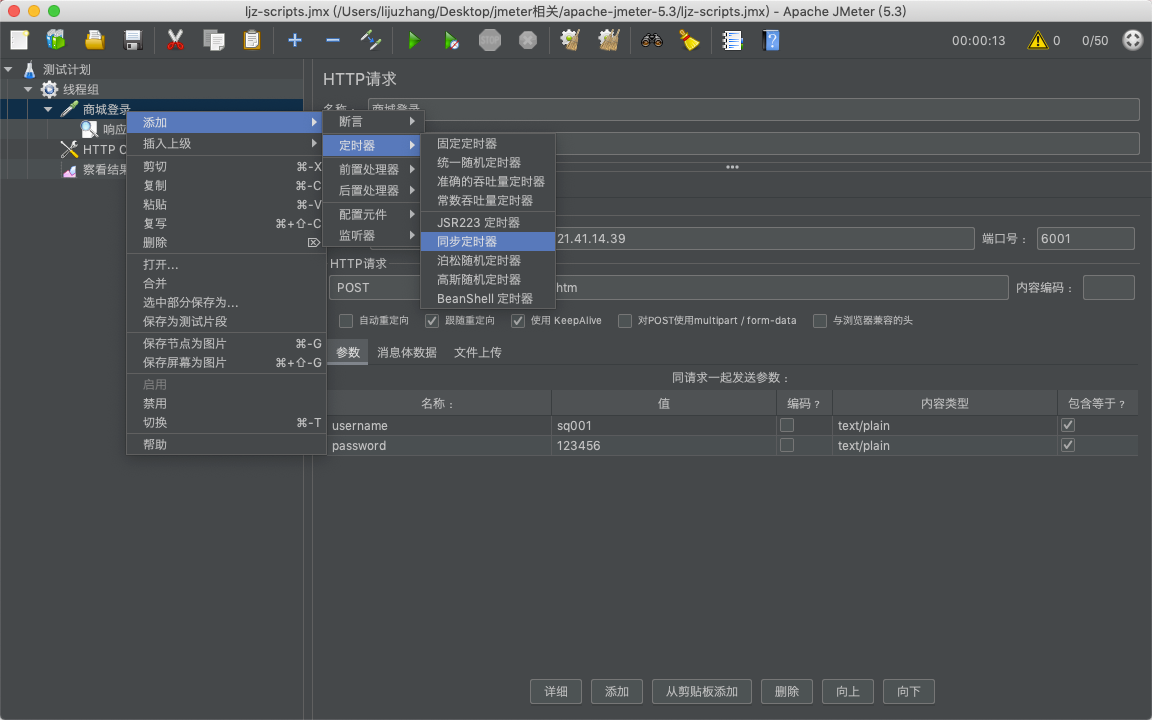Image resolution: width=1152 pixels, height=720 pixels.
Task: Click the Shutdown round icon
Action: pyautogui.click(x=528, y=40)
